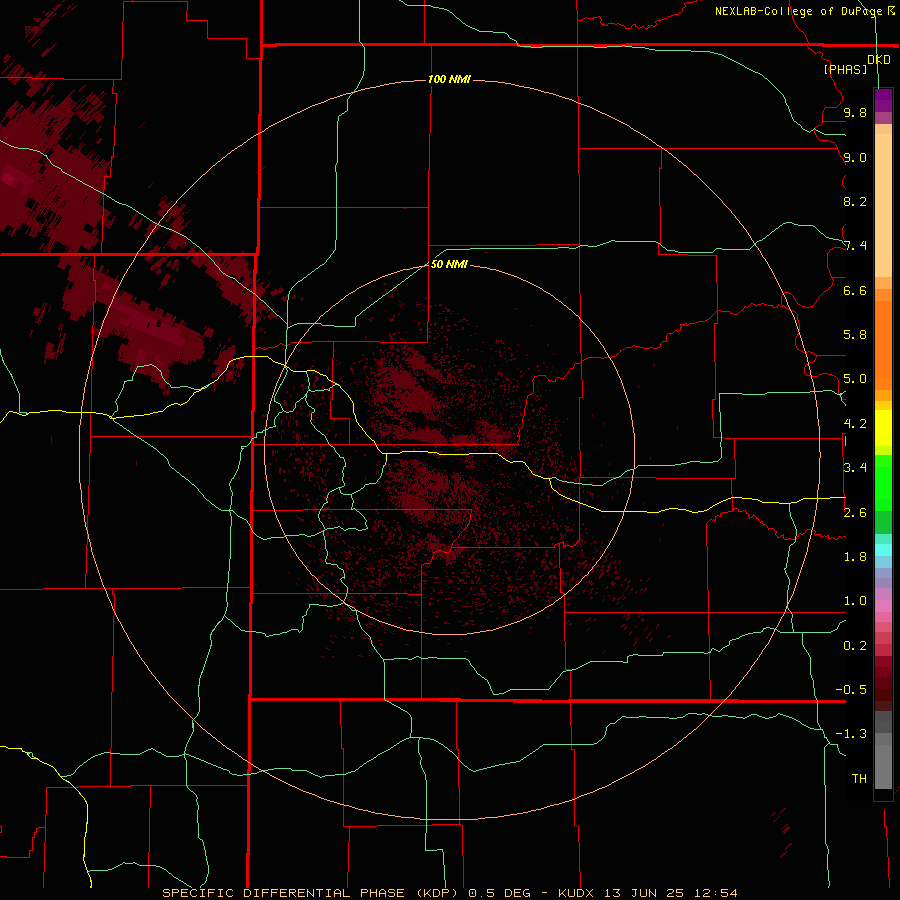
Task: Click the 50 NMI range ring label
Action: click(x=449, y=264)
